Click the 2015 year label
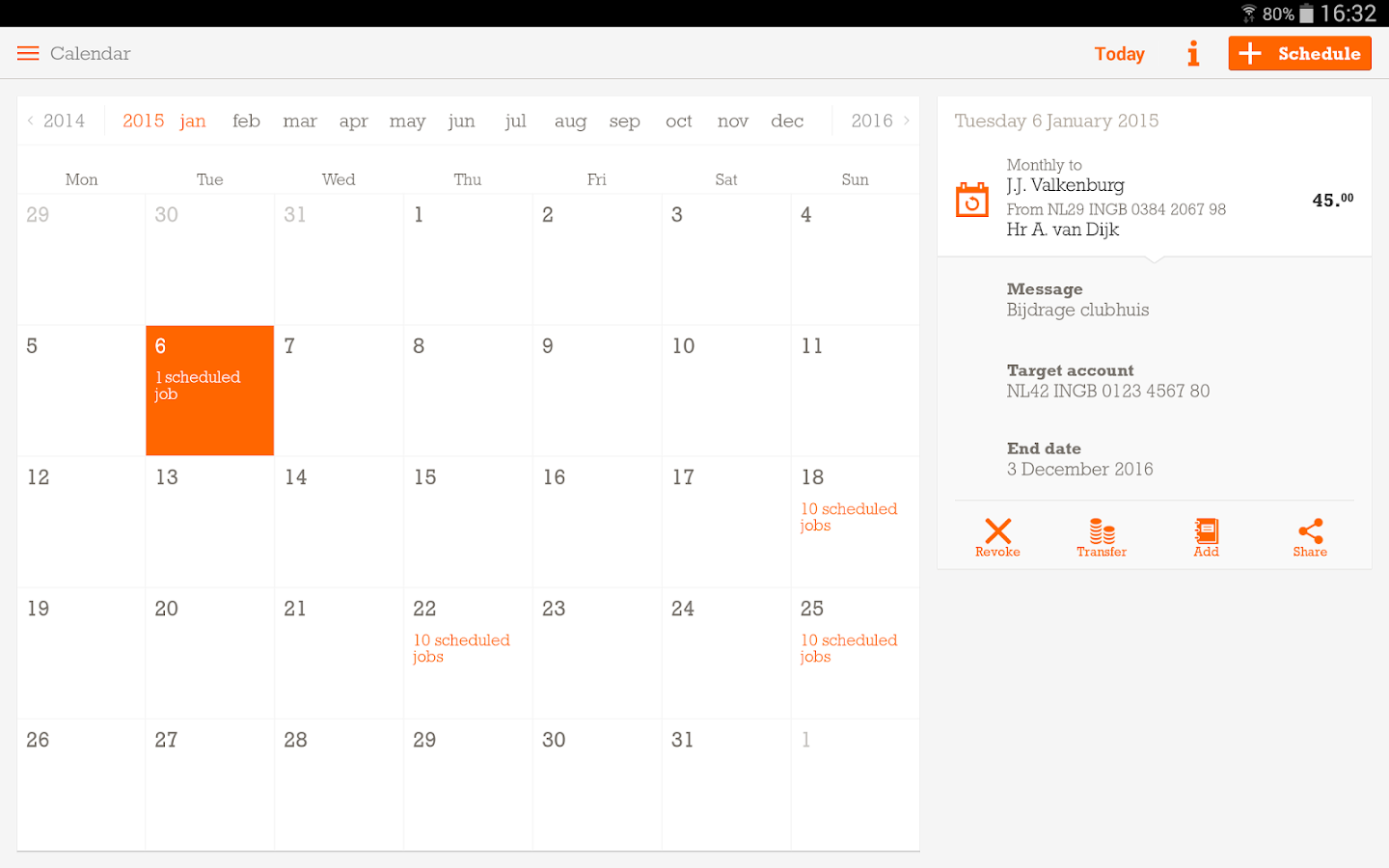The image size is (1389, 868). [x=144, y=121]
